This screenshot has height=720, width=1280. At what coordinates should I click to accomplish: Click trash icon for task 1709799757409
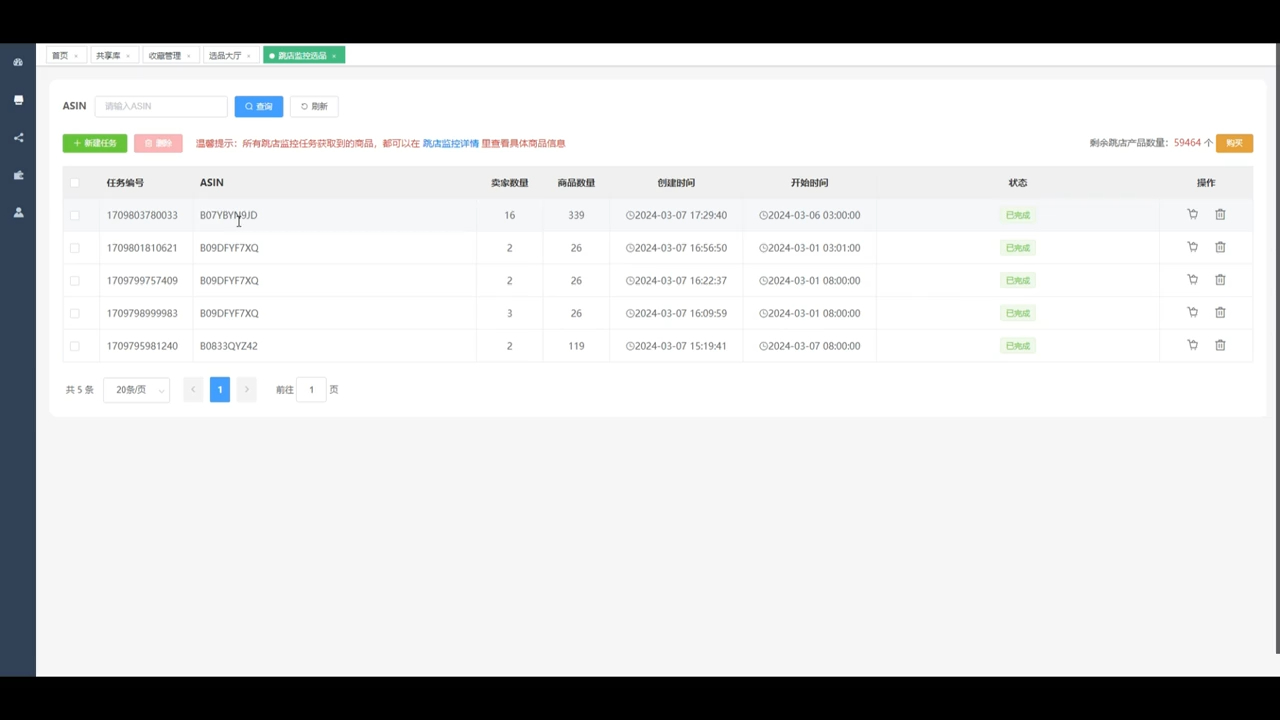(x=1220, y=280)
